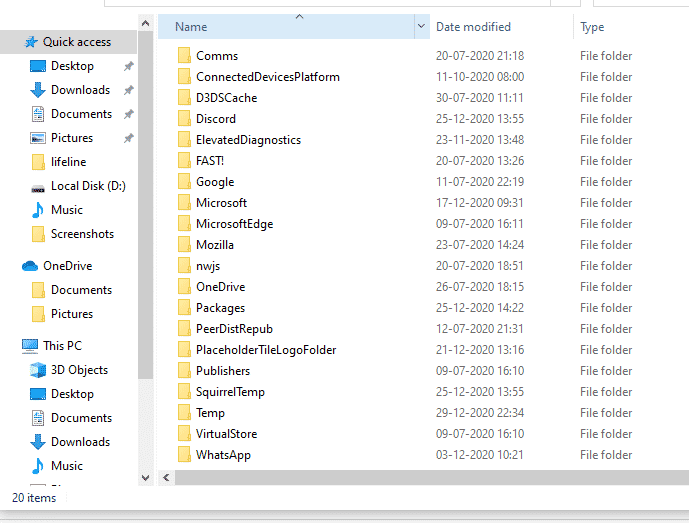
Task: Click the horizontal scrollbar left arrow
Action: [166, 477]
